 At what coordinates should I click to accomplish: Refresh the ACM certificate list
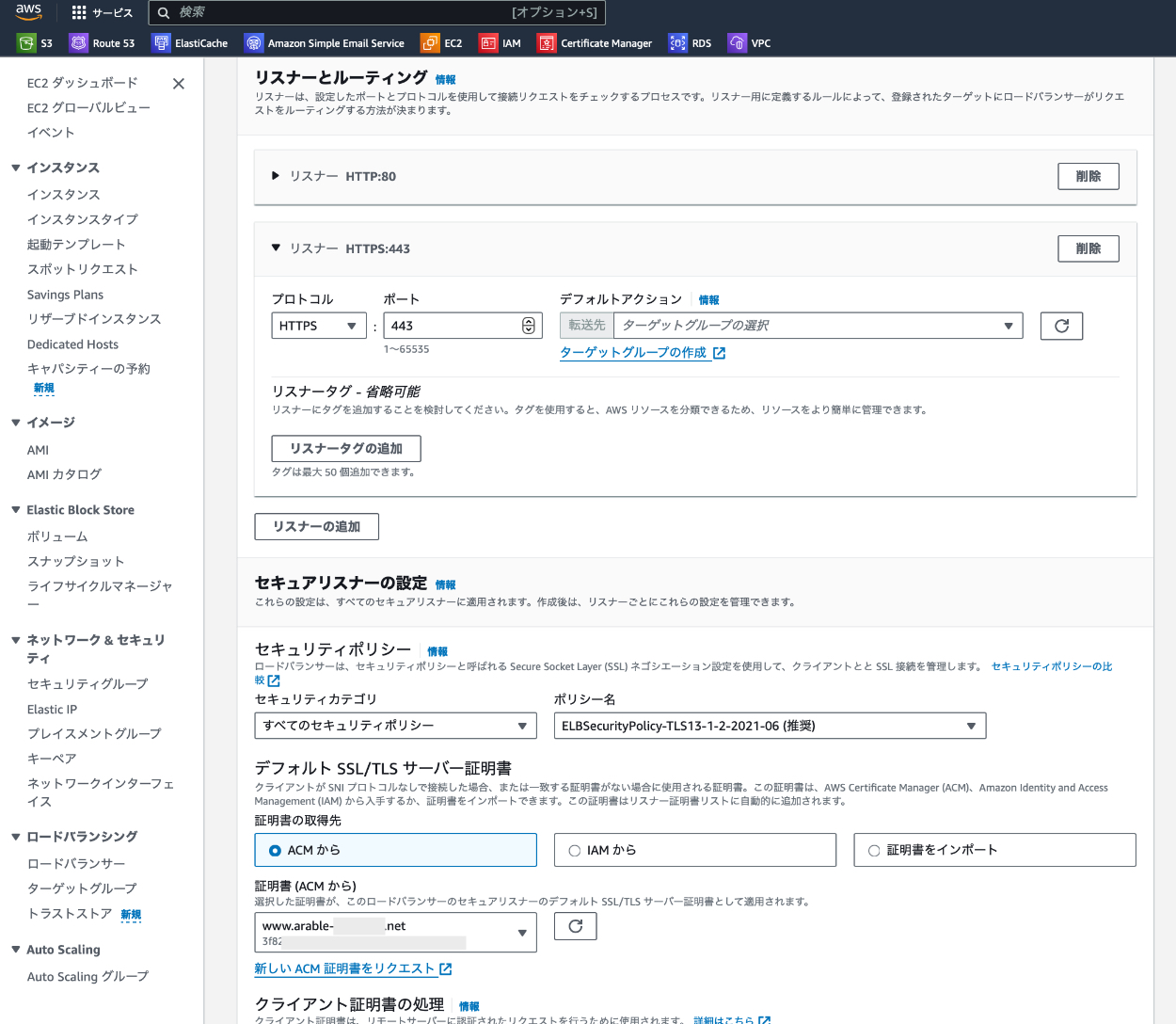coord(575,926)
